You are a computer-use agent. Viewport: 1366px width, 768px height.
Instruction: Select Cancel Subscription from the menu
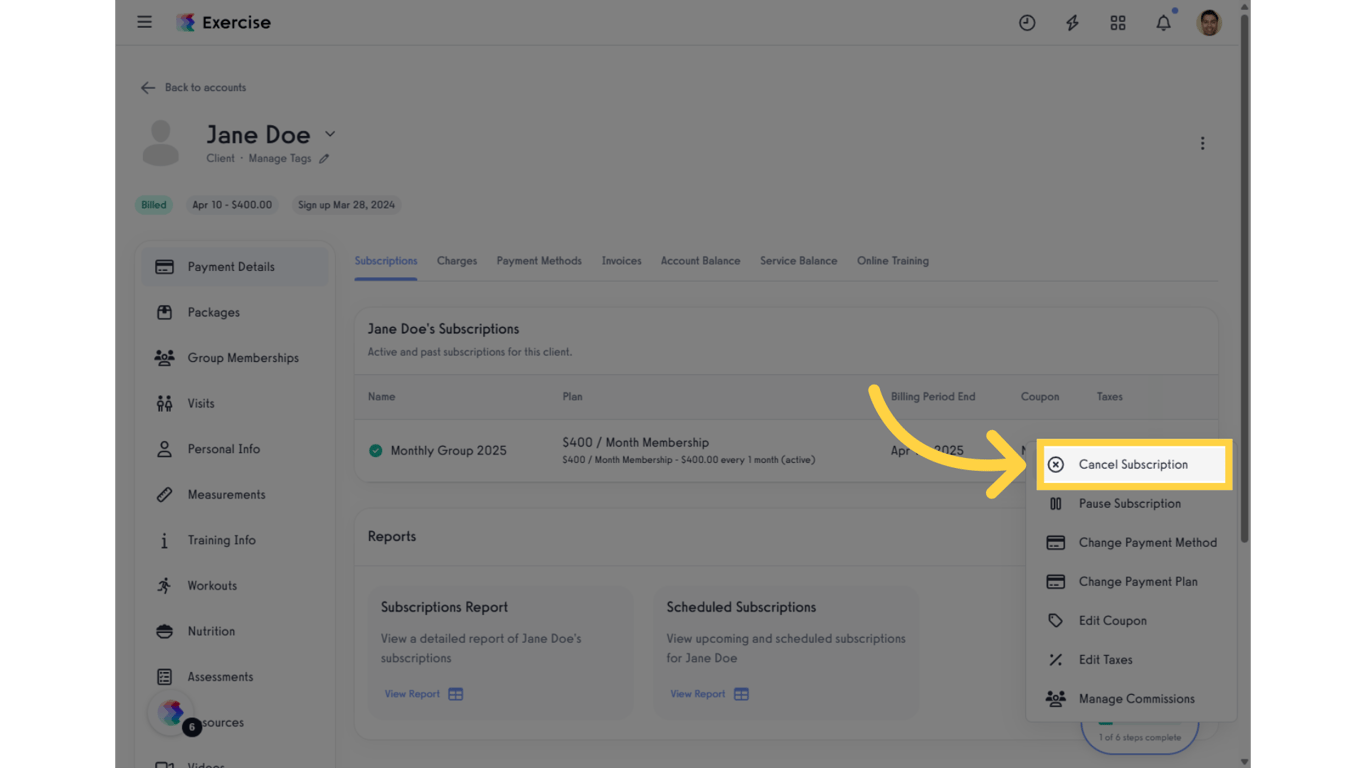[x=1133, y=464]
